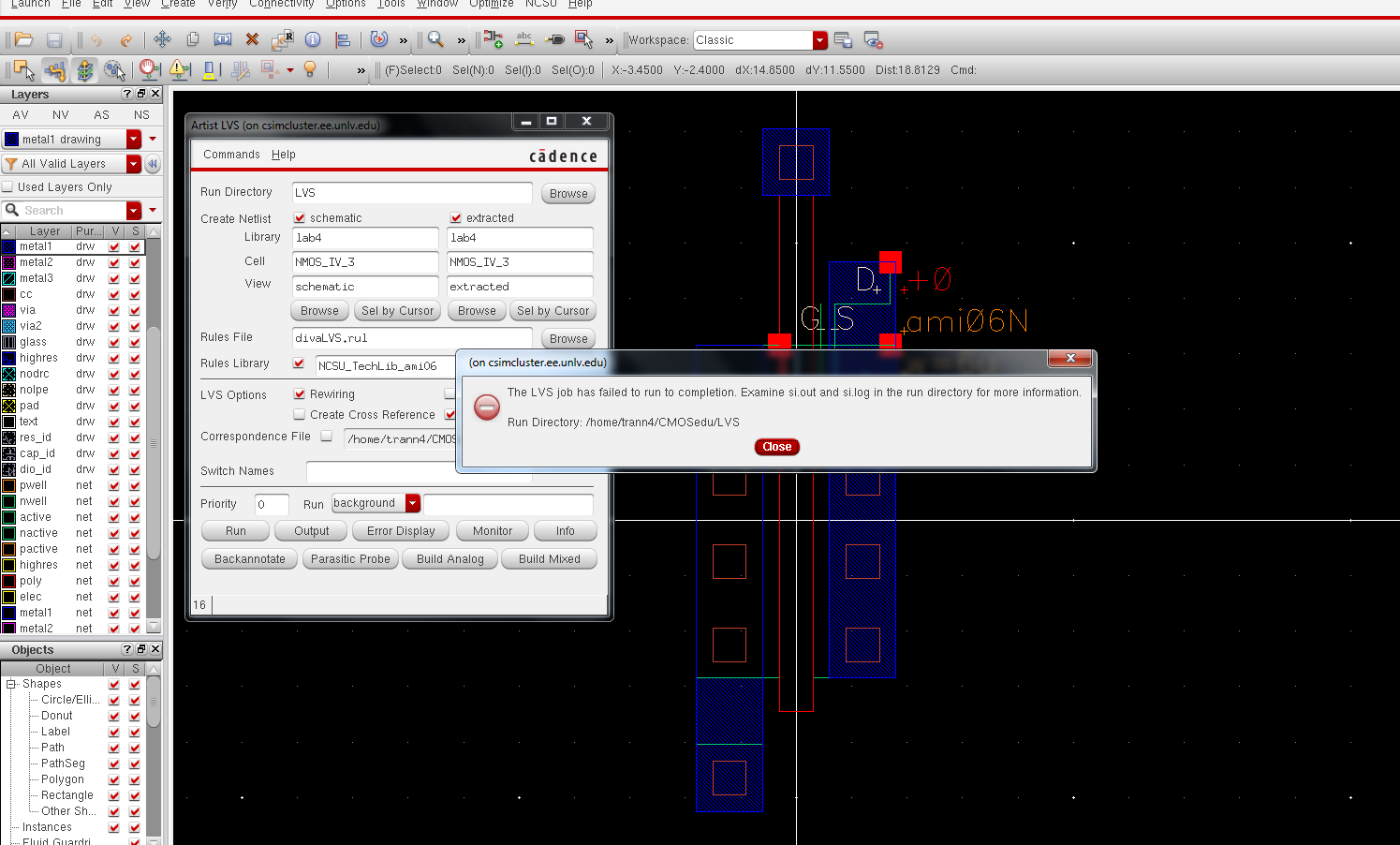Click the layer stack display icon
Image resolution: width=1400 pixels, height=845 pixels.
click(84, 69)
